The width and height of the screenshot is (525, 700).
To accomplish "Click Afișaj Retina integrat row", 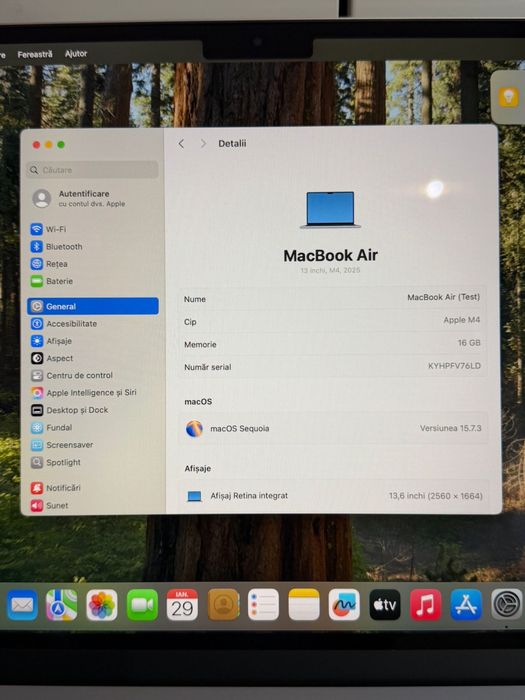I will coord(334,496).
